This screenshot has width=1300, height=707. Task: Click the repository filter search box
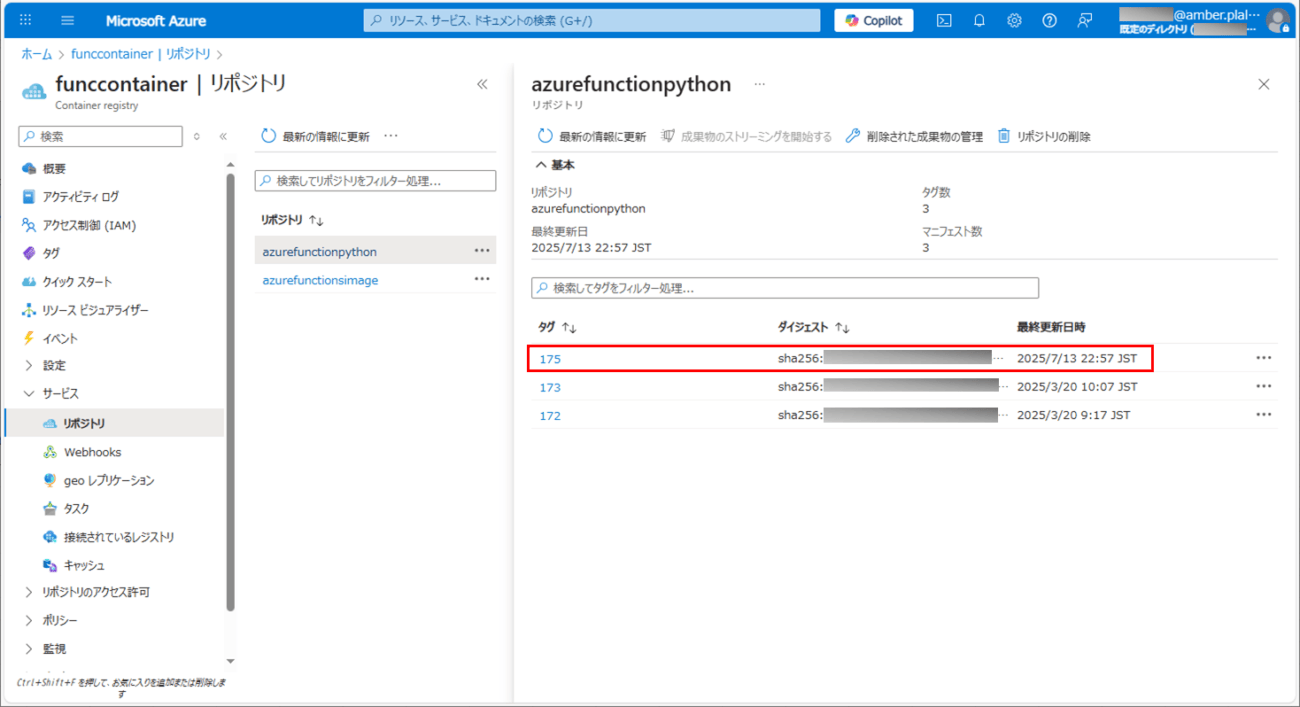(x=375, y=181)
